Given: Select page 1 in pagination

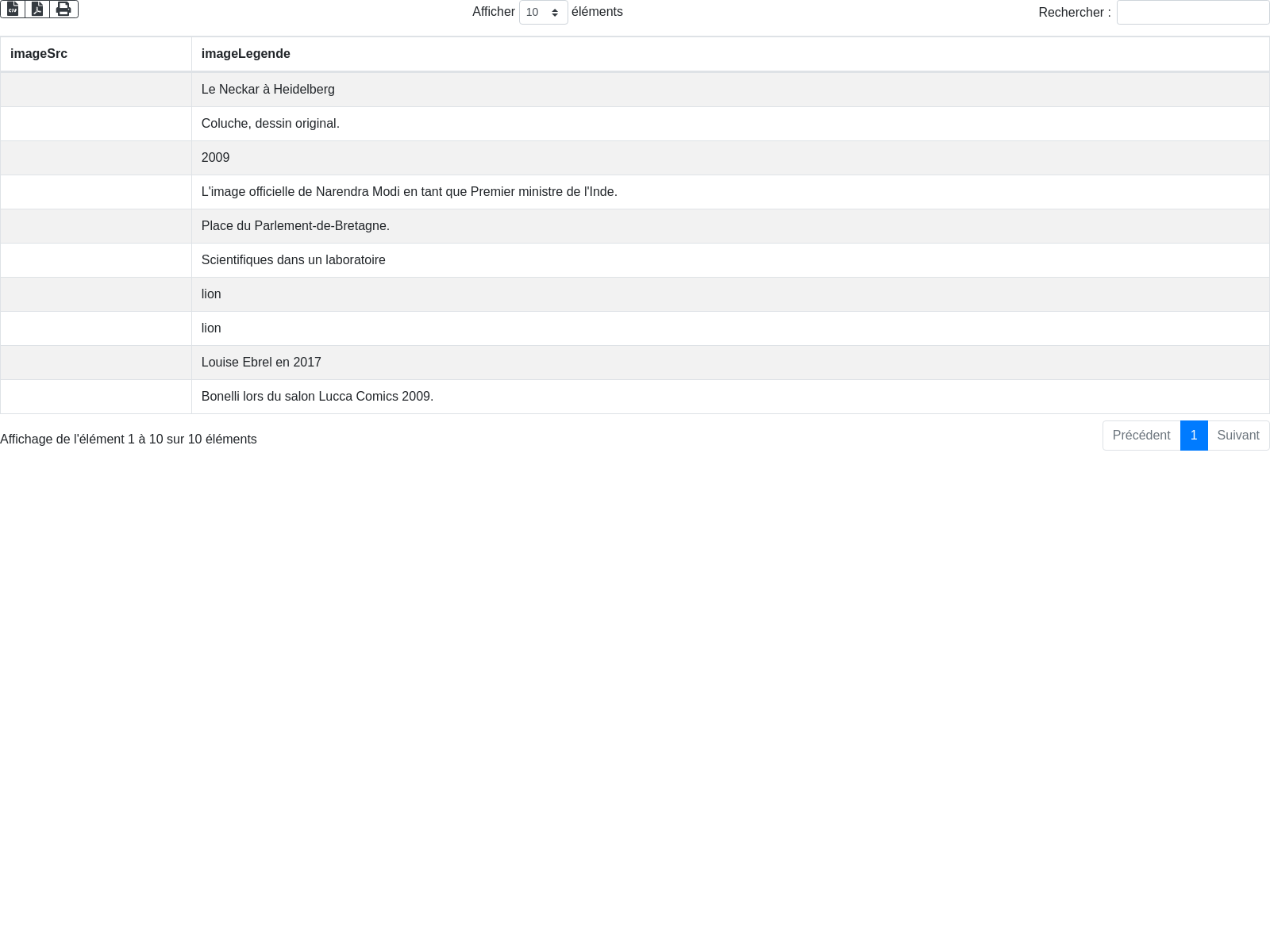Looking at the screenshot, I should pyautogui.click(x=1194, y=436).
